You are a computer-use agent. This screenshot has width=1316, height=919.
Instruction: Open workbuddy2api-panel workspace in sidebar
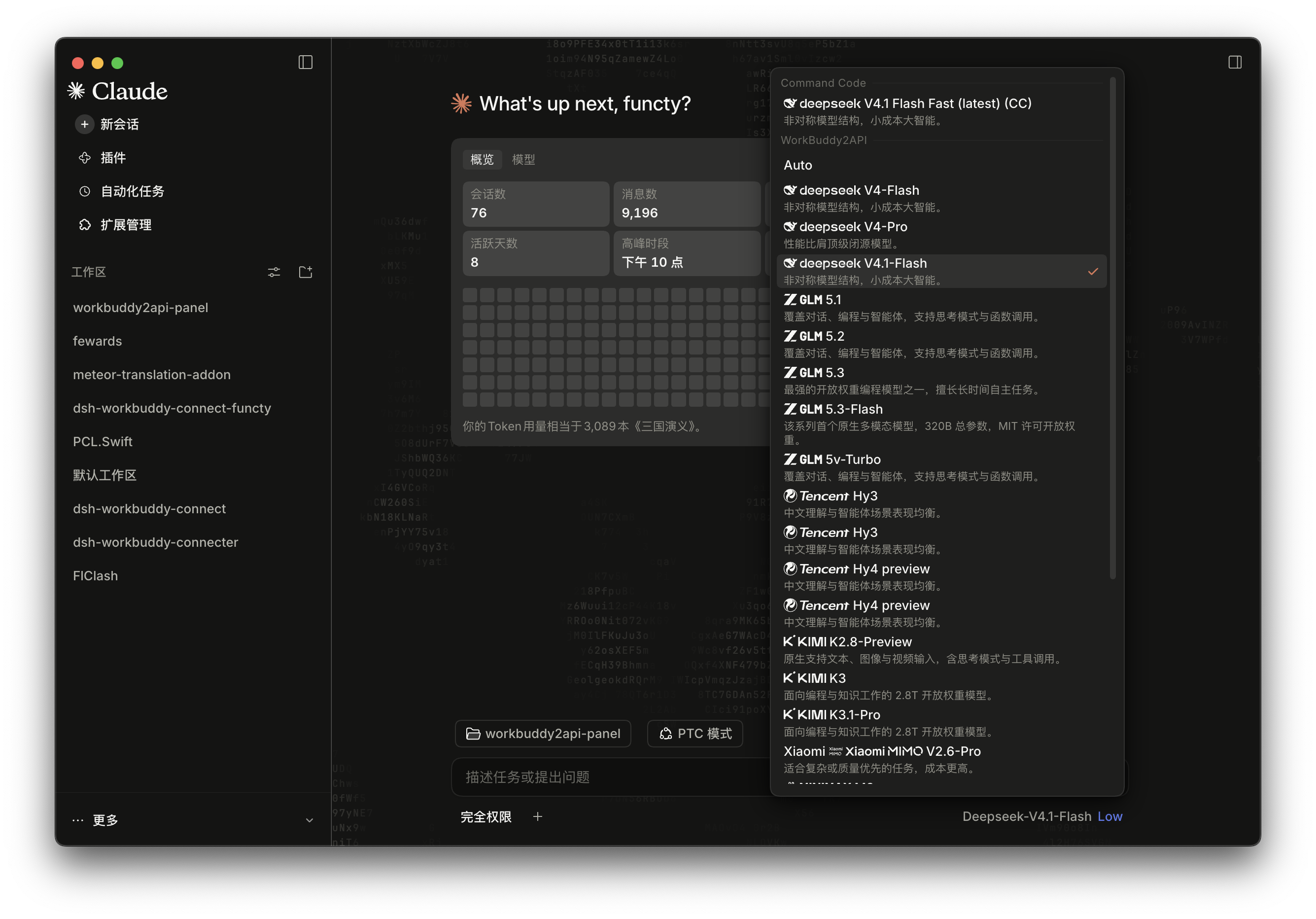140,307
